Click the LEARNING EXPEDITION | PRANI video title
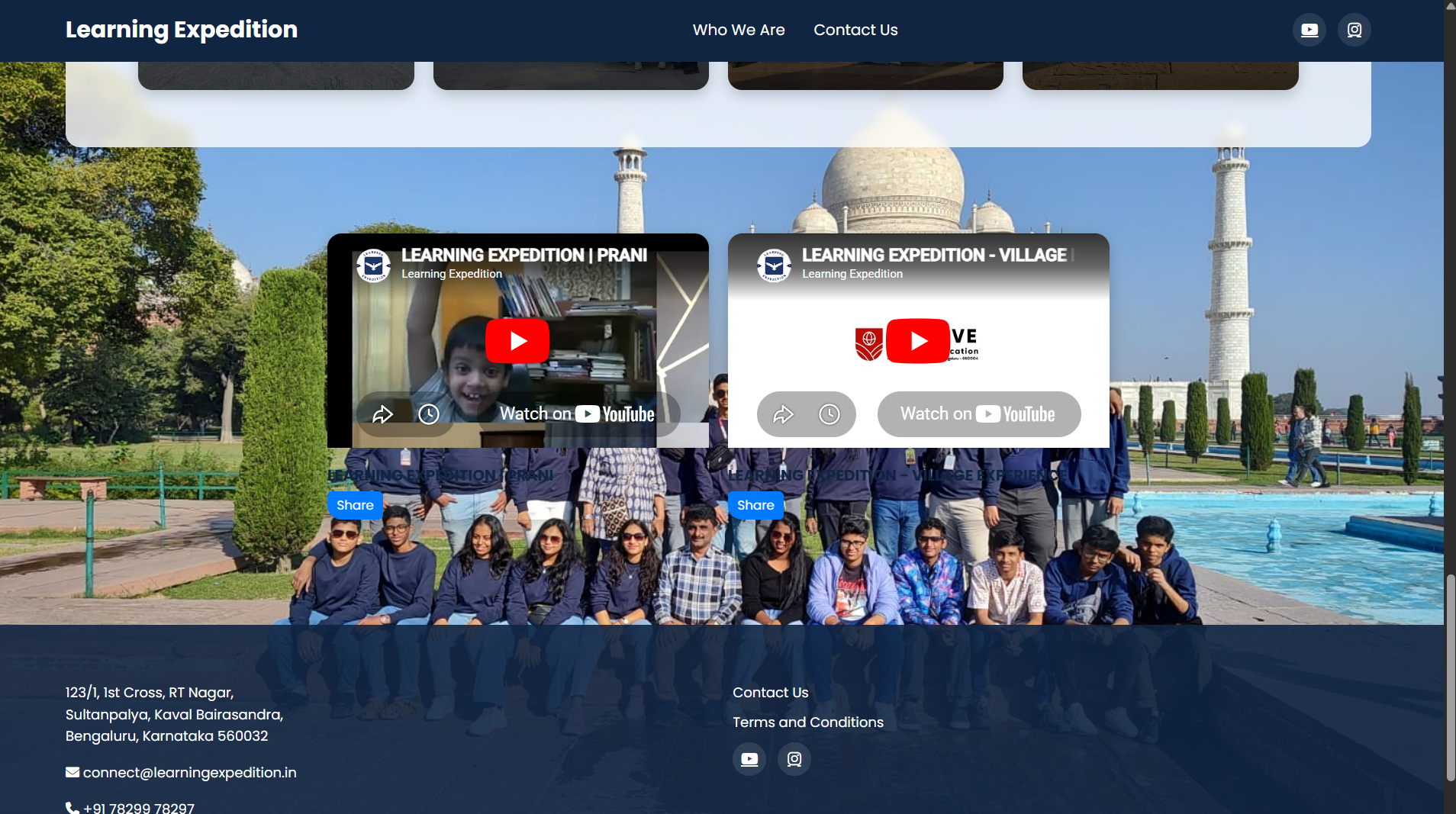This screenshot has width=1456, height=814. pos(524,255)
